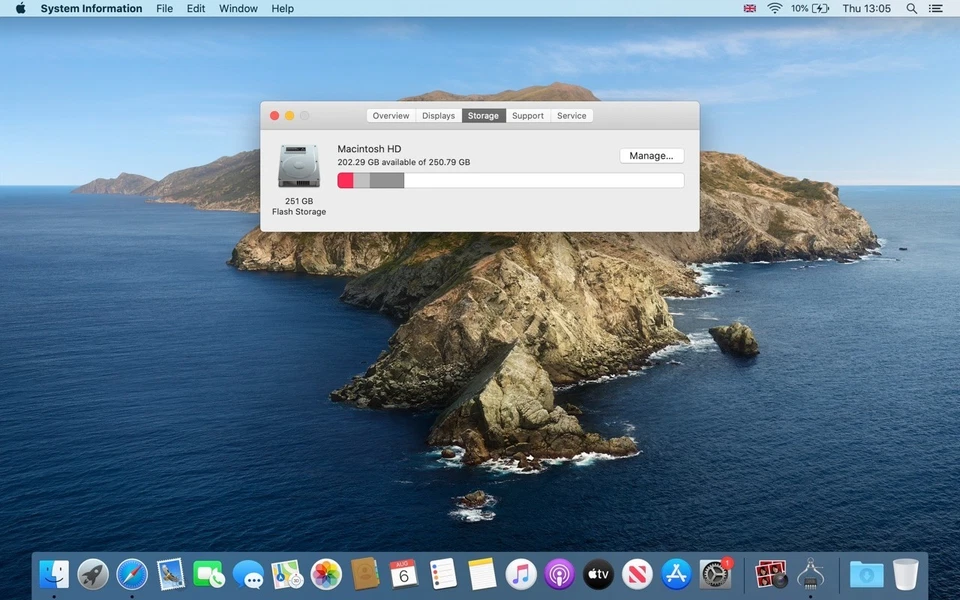
Task: Click the Macintosh HD drive icon
Action: [299, 166]
